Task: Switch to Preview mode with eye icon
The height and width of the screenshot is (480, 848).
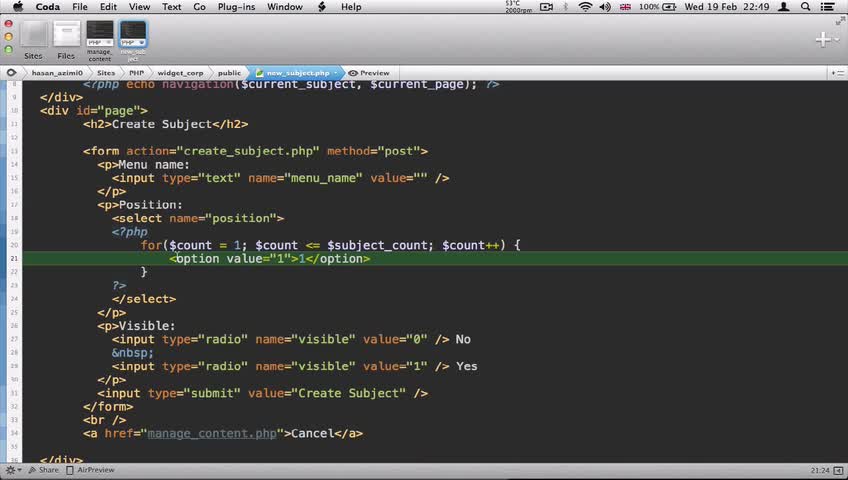Action: pyautogui.click(x=369, y=72)
